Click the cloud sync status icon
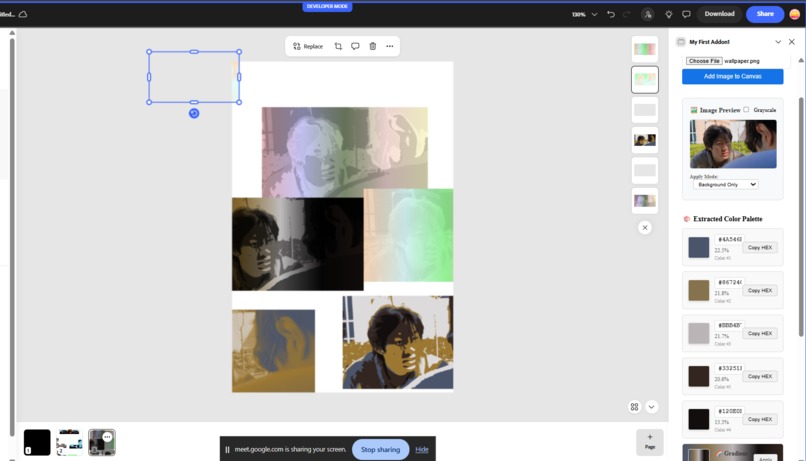Screen dimensions: 806x461 23,14
